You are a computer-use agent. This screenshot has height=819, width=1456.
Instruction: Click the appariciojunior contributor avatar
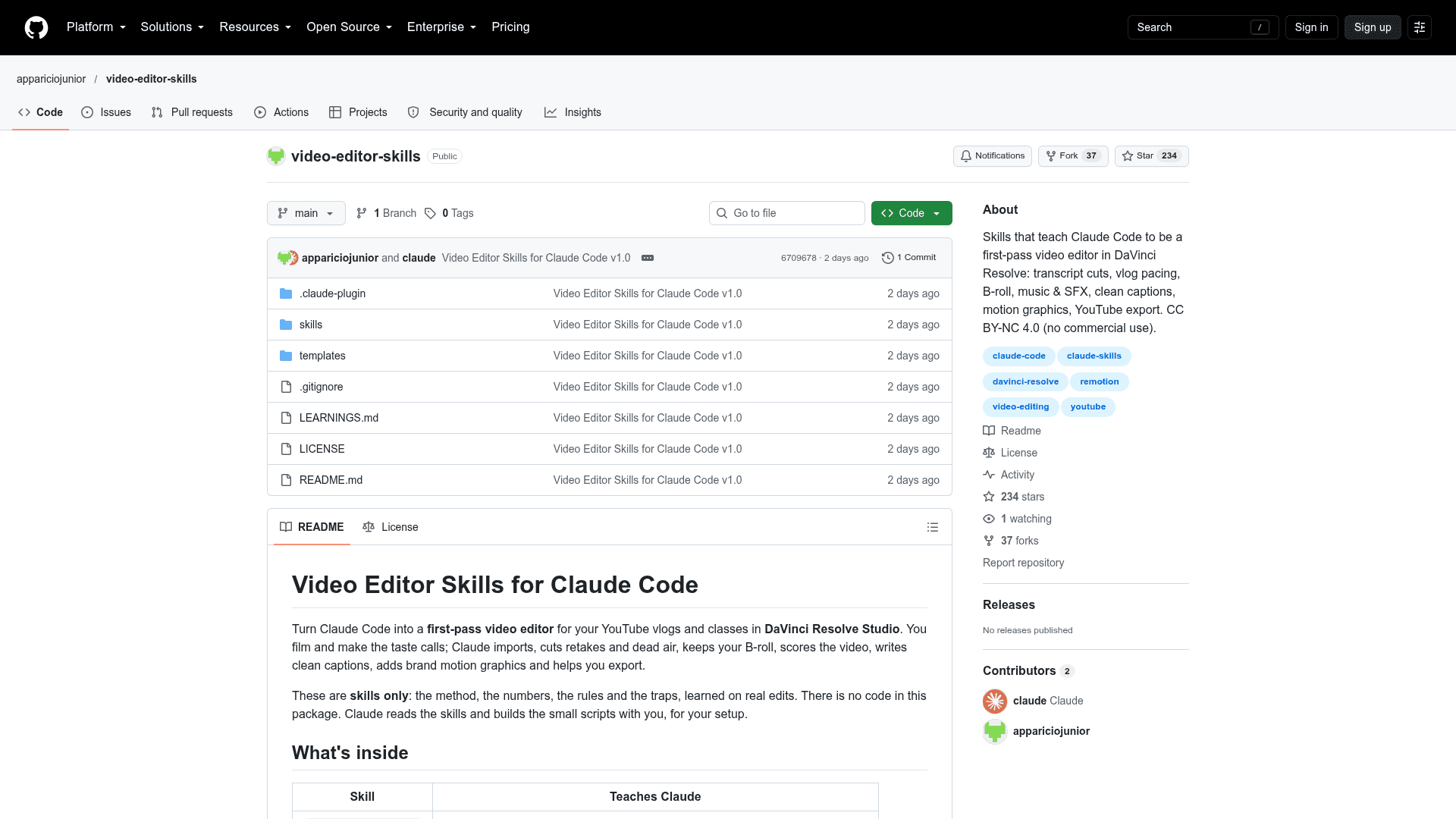[x=995, y=731]
